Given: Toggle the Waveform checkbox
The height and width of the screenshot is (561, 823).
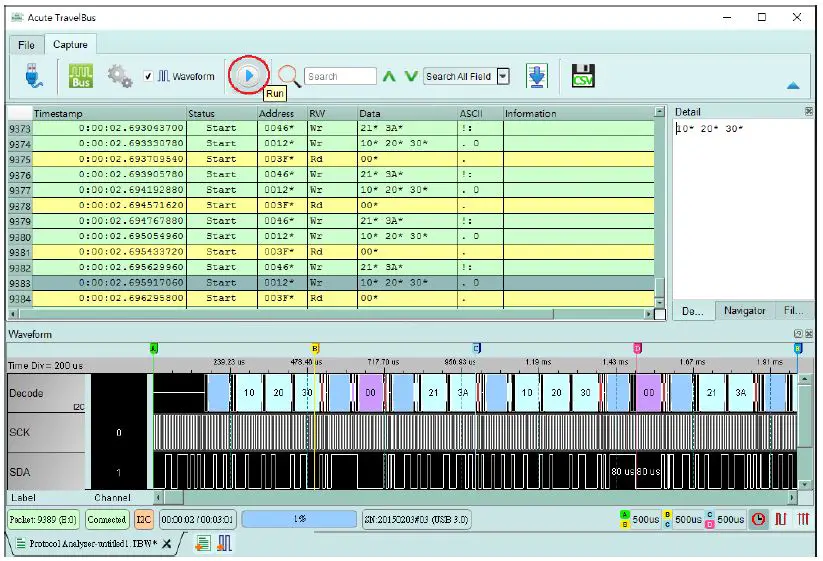Looking at the screenshot, I should (x=148, y=76).
